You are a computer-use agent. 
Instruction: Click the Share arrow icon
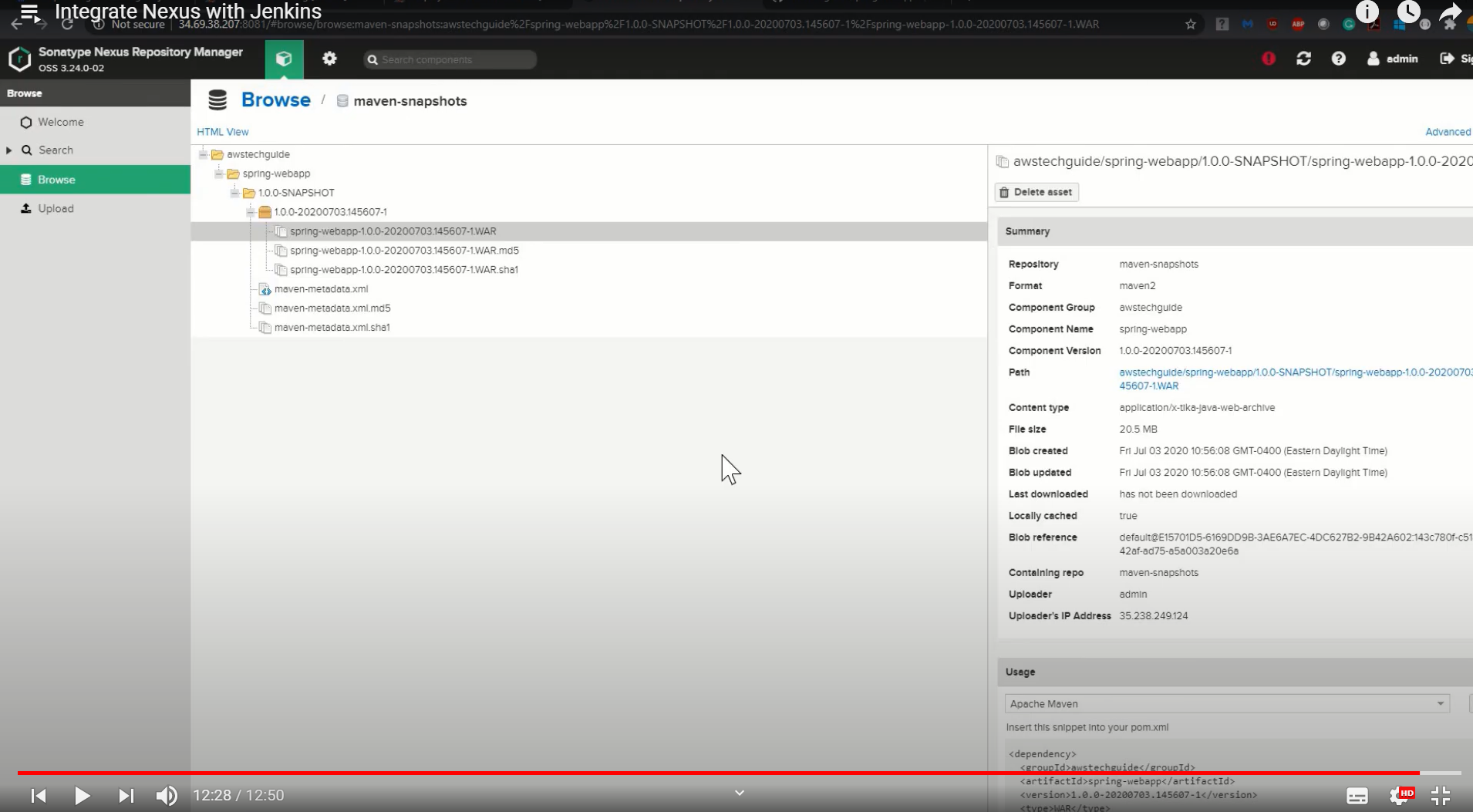pyautogui.click(x=1451, y=12)
